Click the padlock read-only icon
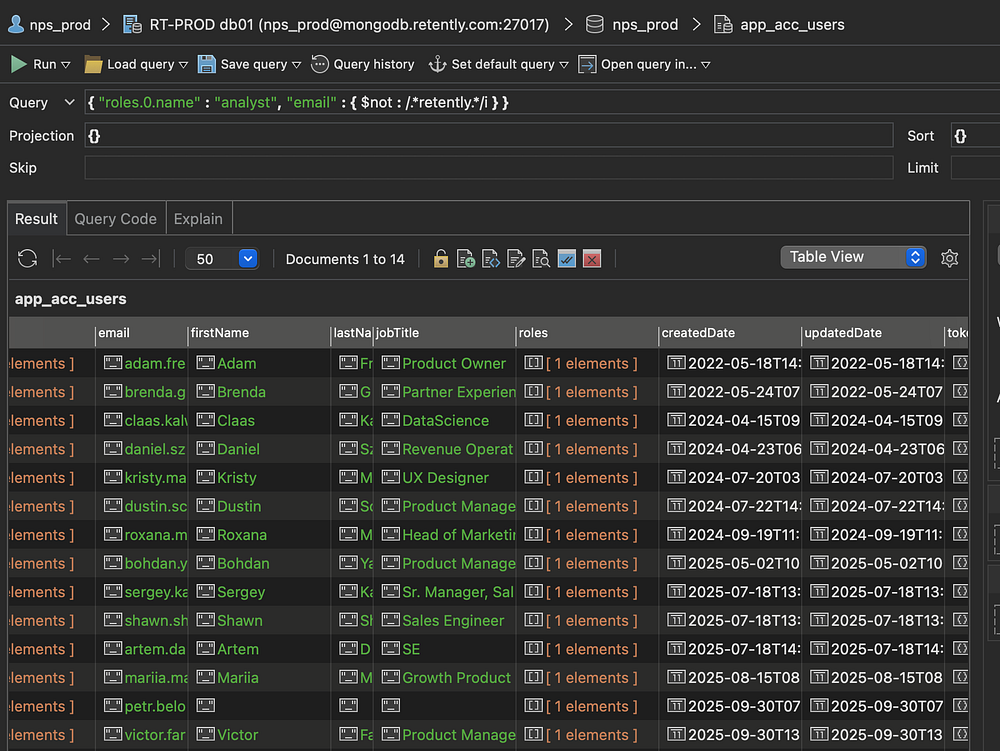Viewport: 1000px width, 751px height. [441, 259]
